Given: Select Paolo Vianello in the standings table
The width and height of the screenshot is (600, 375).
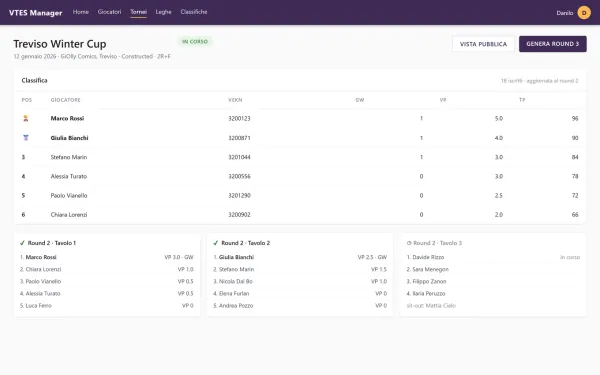Looking at the screenshot, I should point(69,196).
